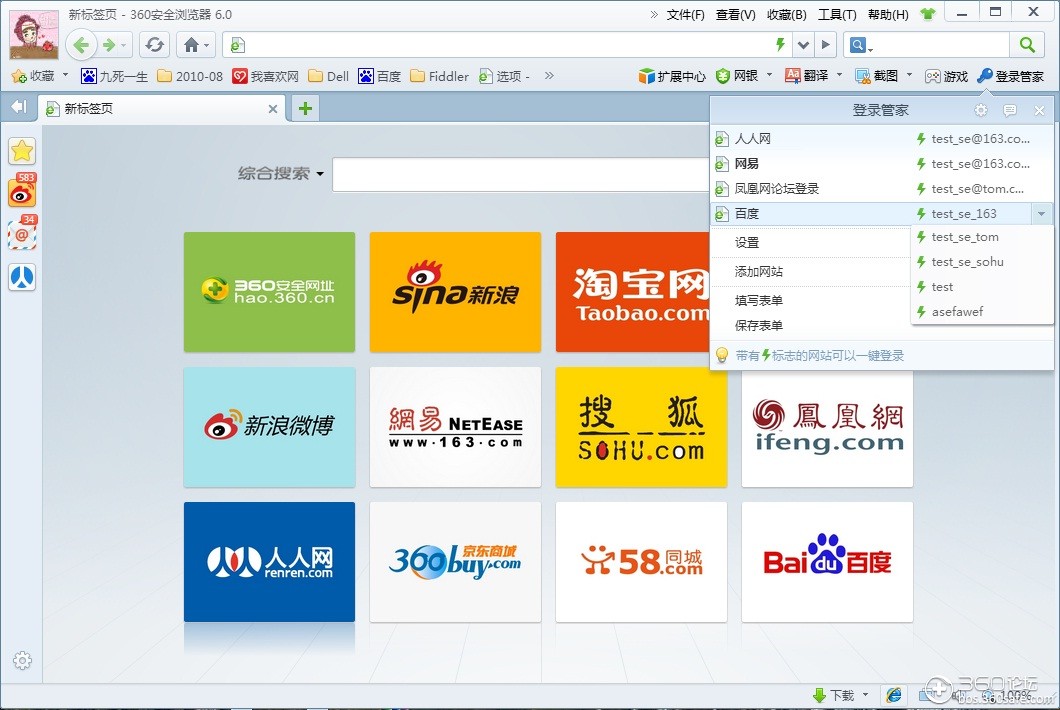This screenshot has width=1060, height=710.
Task: Click the 综合搜索 input field
Action: tap(520, 175)
